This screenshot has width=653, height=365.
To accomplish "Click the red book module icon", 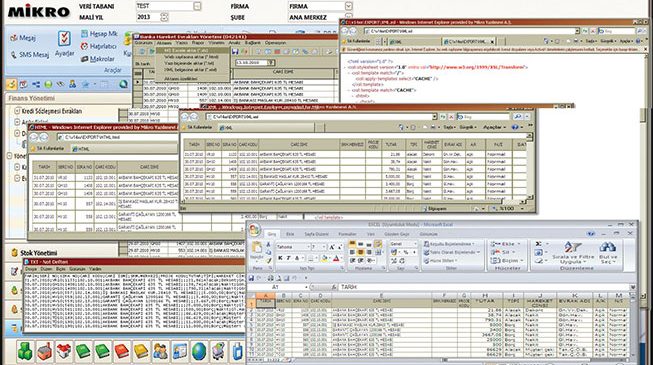I will coord(122,351).
